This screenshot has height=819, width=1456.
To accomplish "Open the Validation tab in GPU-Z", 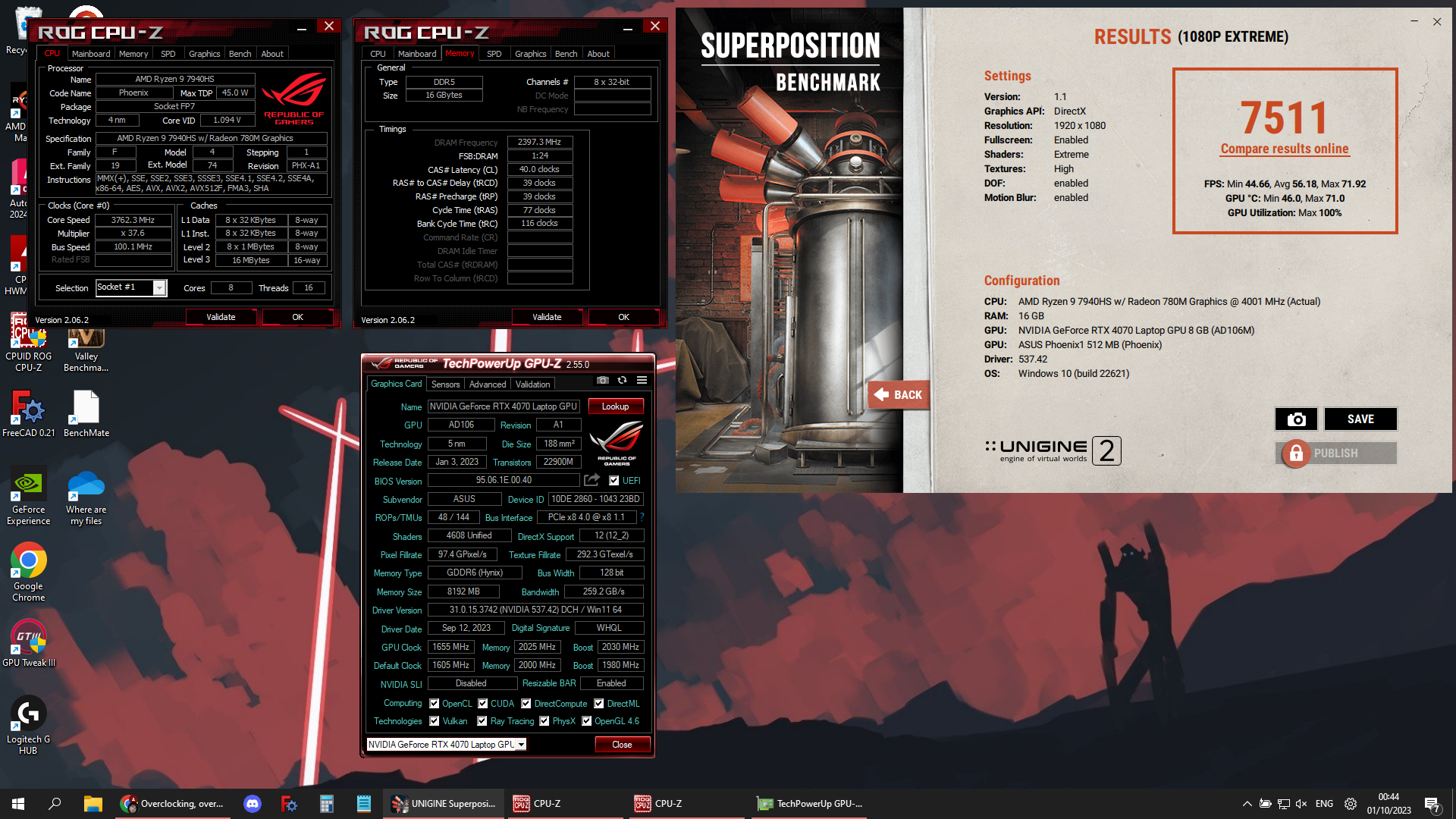I will click(x=533, y=384).
